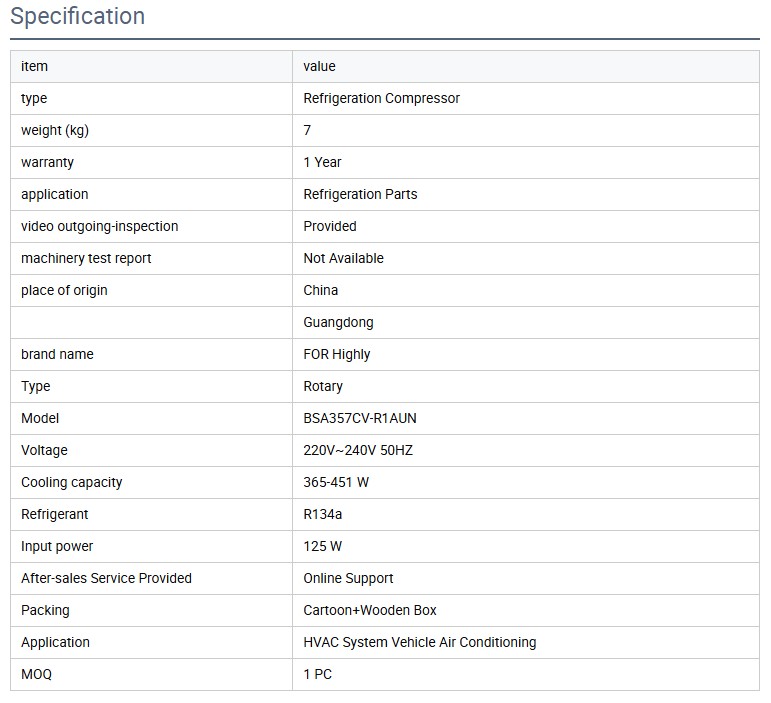
Task: Select the 'Cartoon+Wooden Box' packing value
Action: click(370, 610)
